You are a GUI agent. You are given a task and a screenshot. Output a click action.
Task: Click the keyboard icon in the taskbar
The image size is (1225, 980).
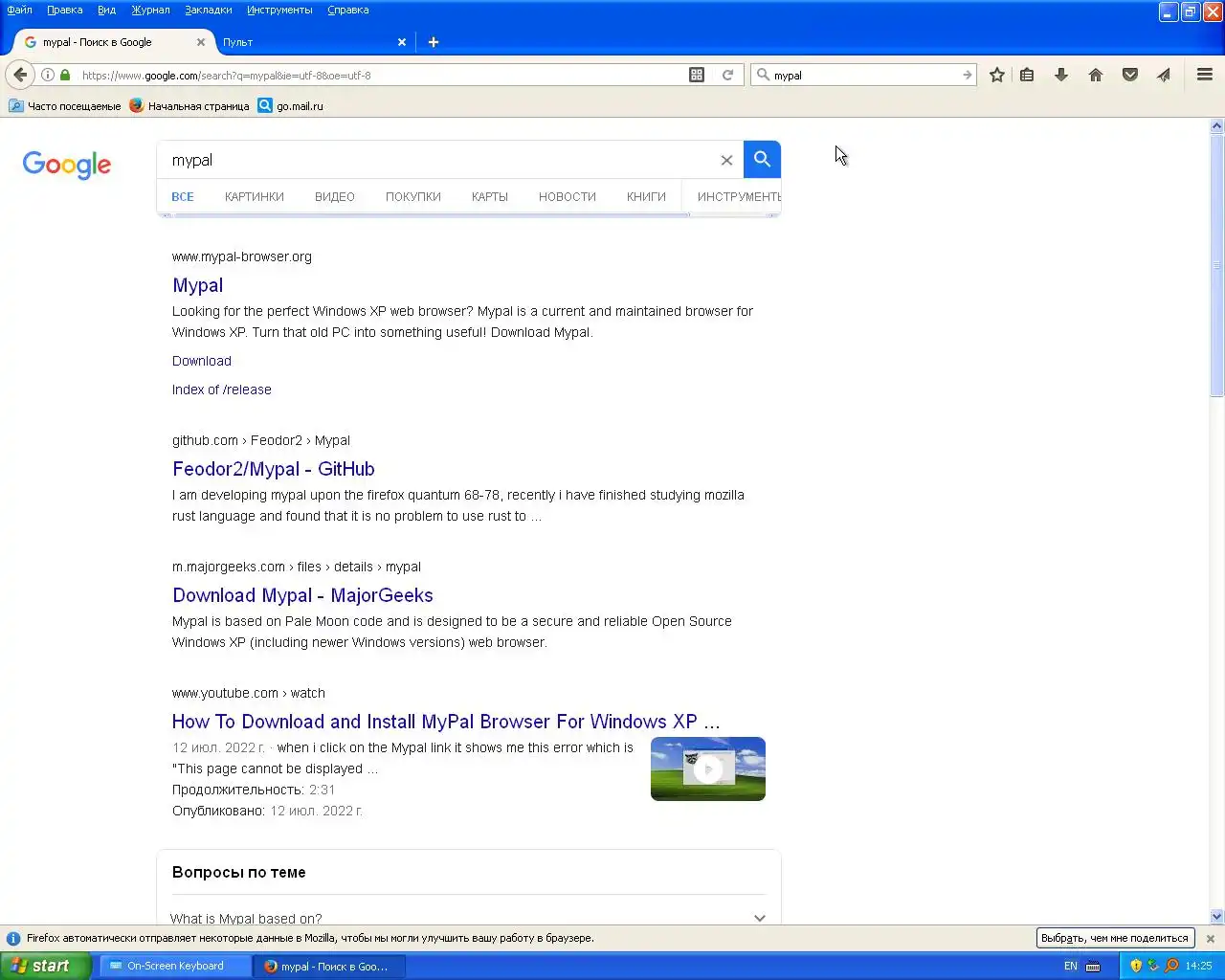point(1093,966)
